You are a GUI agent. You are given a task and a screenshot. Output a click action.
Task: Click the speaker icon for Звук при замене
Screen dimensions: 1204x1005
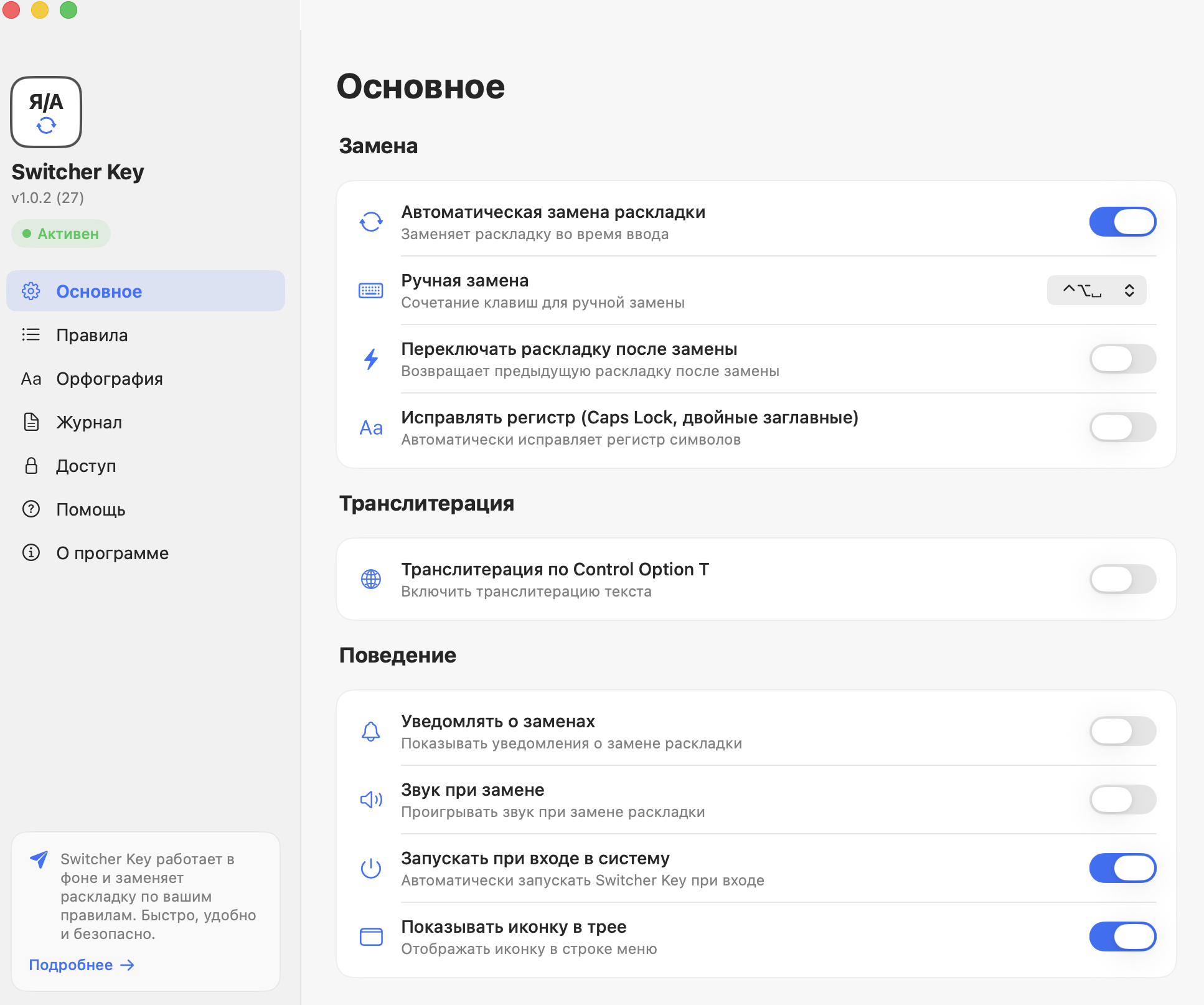(x=371, y=800)
